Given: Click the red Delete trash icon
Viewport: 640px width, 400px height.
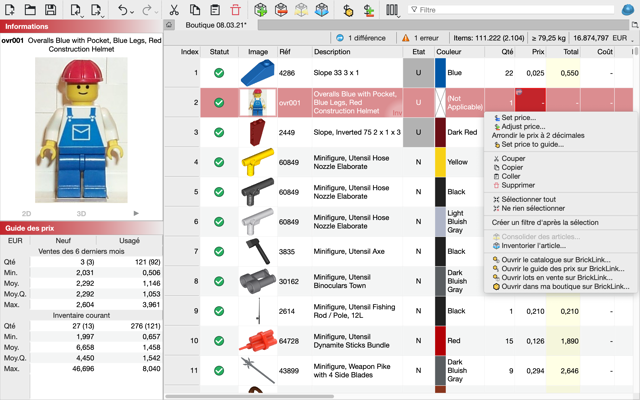Looking at the screenshot, I should [235, 9].
